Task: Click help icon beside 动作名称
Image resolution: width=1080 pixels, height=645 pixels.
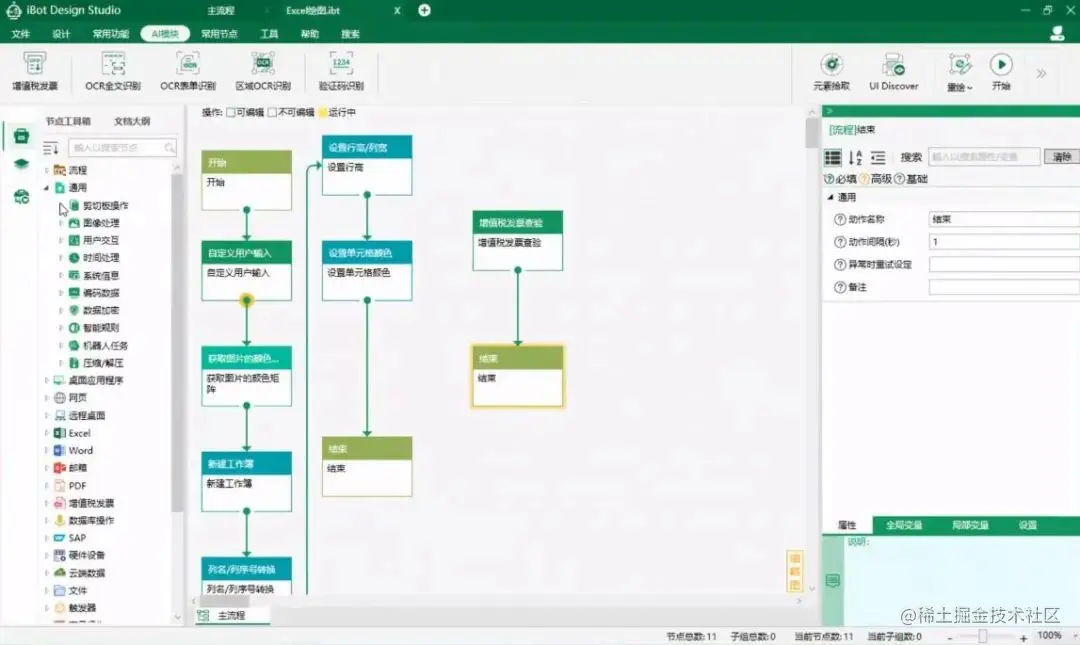Action: (x=840, y=219)
